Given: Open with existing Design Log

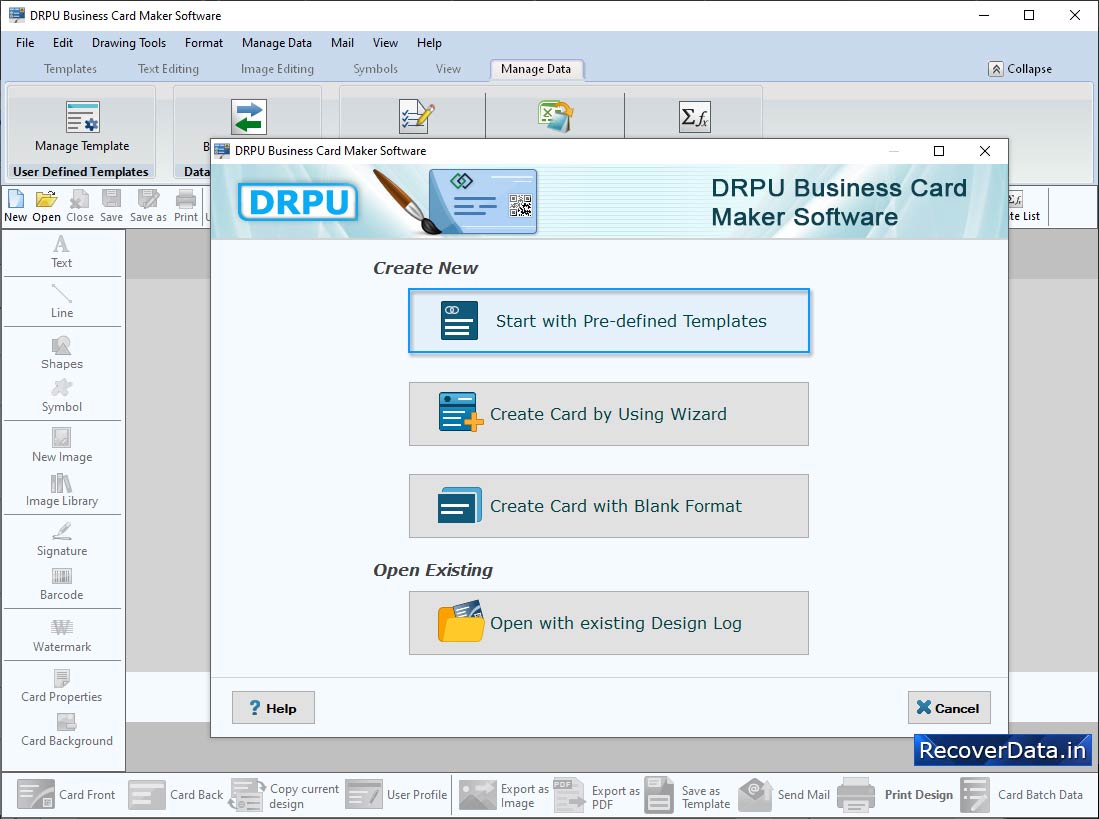Looking at the screenshot, I should (608, 623).
